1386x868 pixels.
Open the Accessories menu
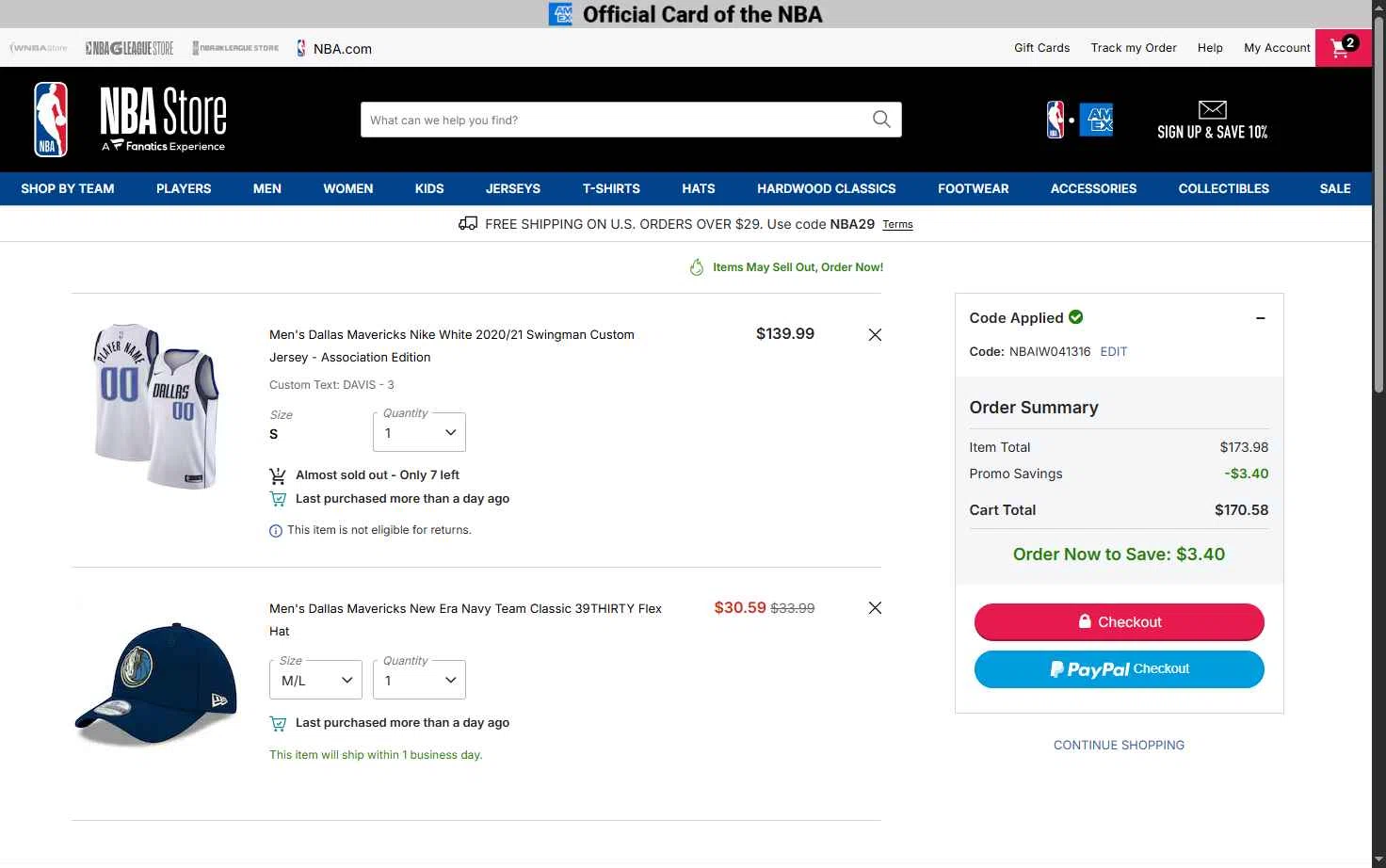[x=1094, y=188]
